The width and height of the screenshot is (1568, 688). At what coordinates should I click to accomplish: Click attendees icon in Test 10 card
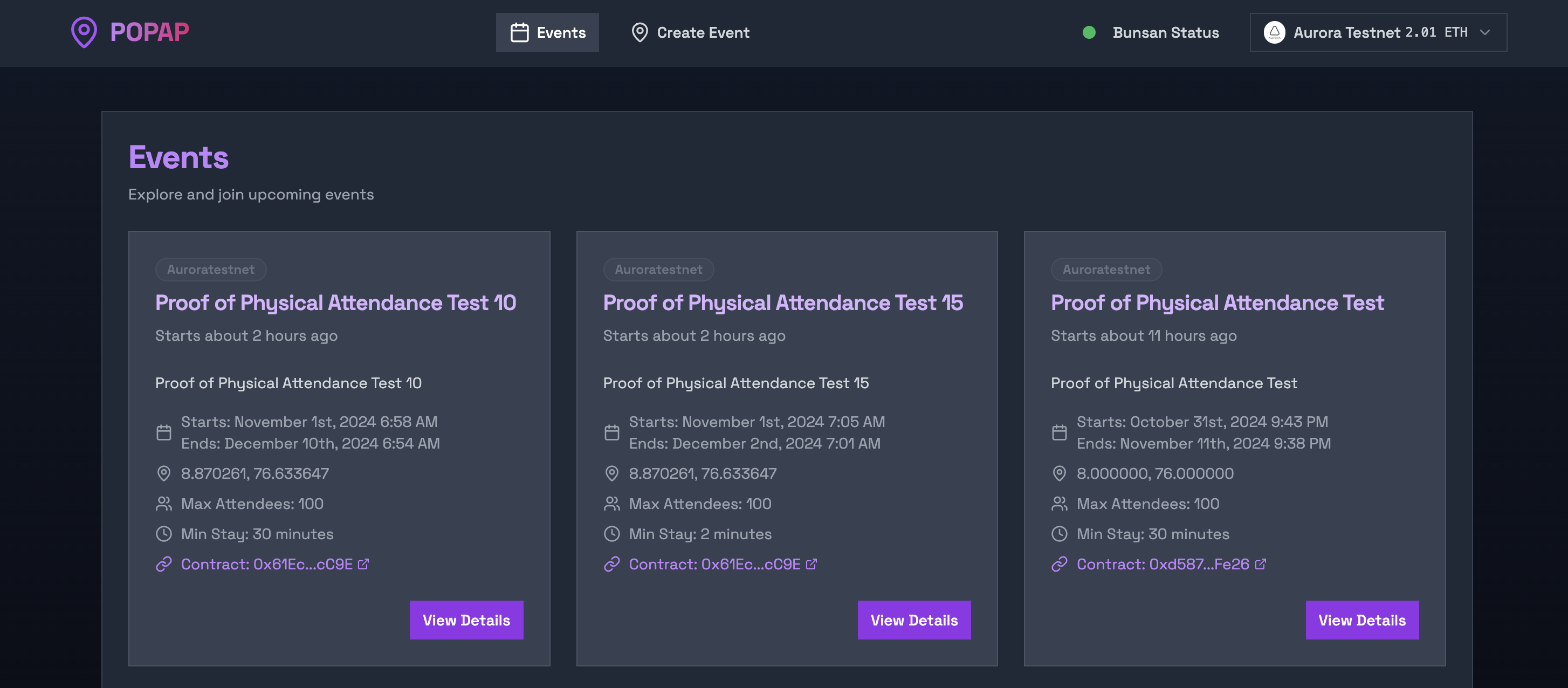164,504
